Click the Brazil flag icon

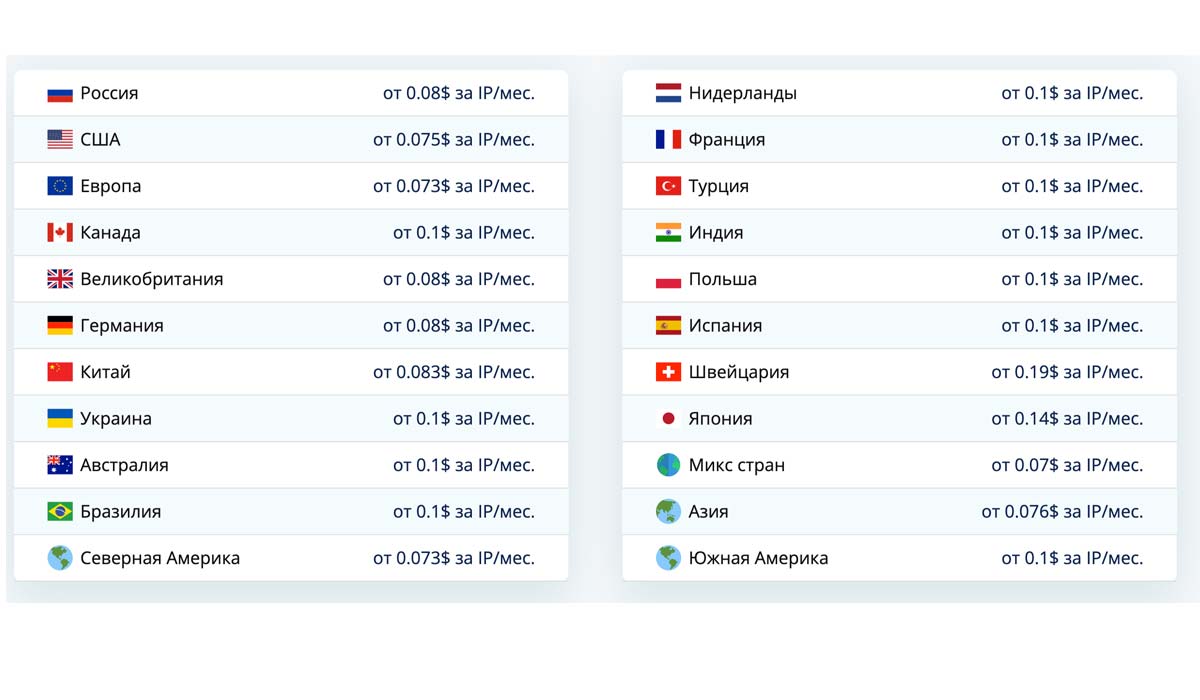tap(60, 512)
